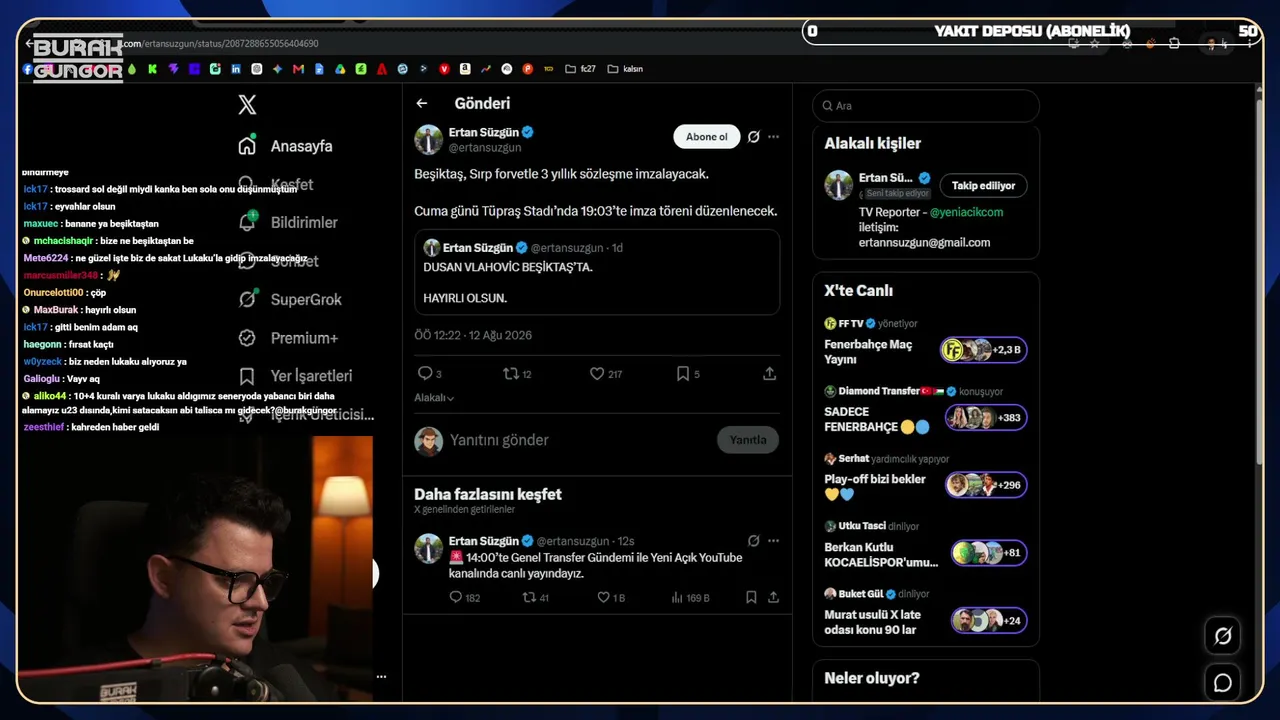The width and height of the screenshot is (1280, 720).
Task: Open the quoted DUSAN VLAHOVIC post
Action: pyautogui.click(x=597, y=273)
